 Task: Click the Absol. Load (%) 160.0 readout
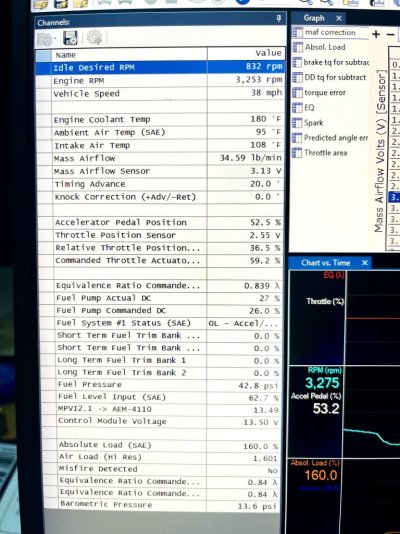click(x=316, y=471)
